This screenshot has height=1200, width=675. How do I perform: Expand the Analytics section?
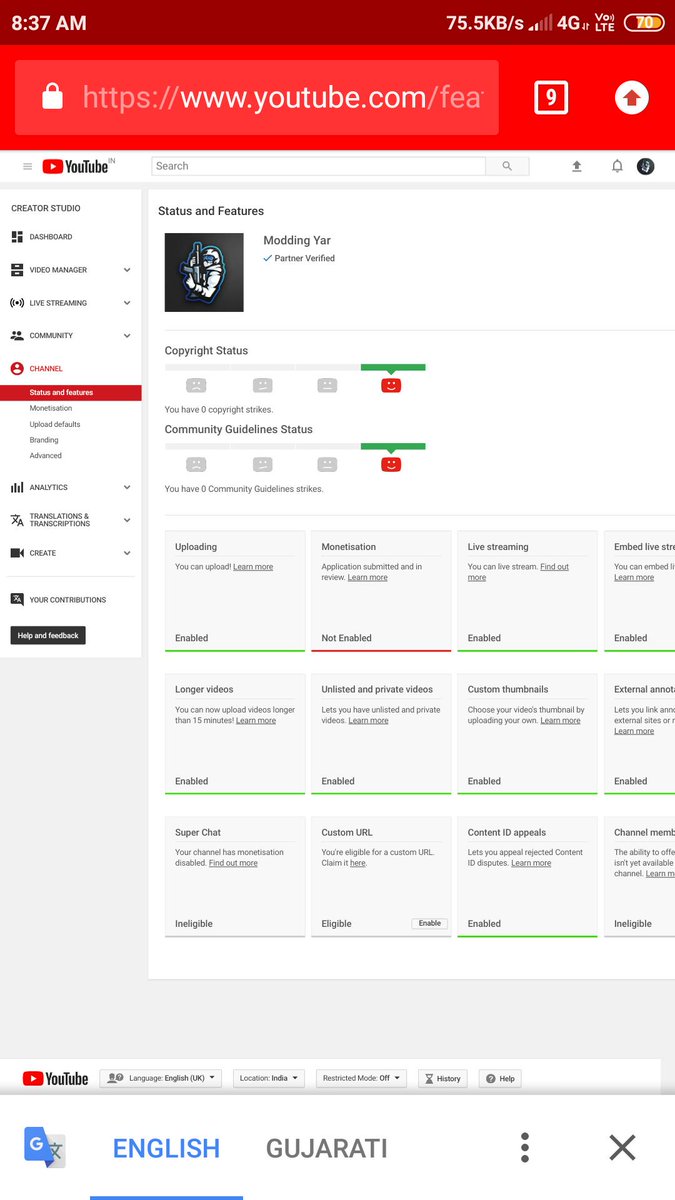point(127,487)
